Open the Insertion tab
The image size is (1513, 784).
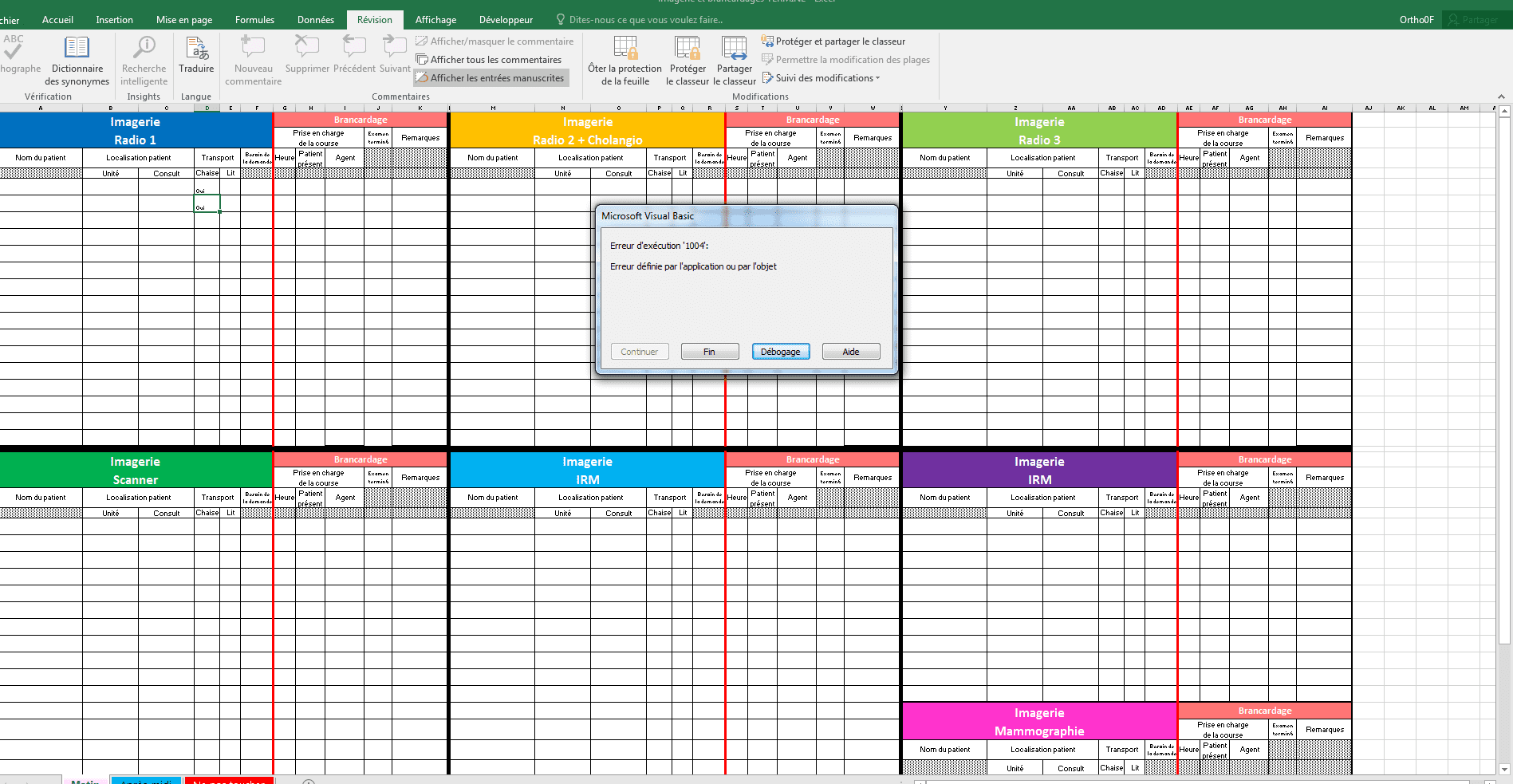(114, 20)
